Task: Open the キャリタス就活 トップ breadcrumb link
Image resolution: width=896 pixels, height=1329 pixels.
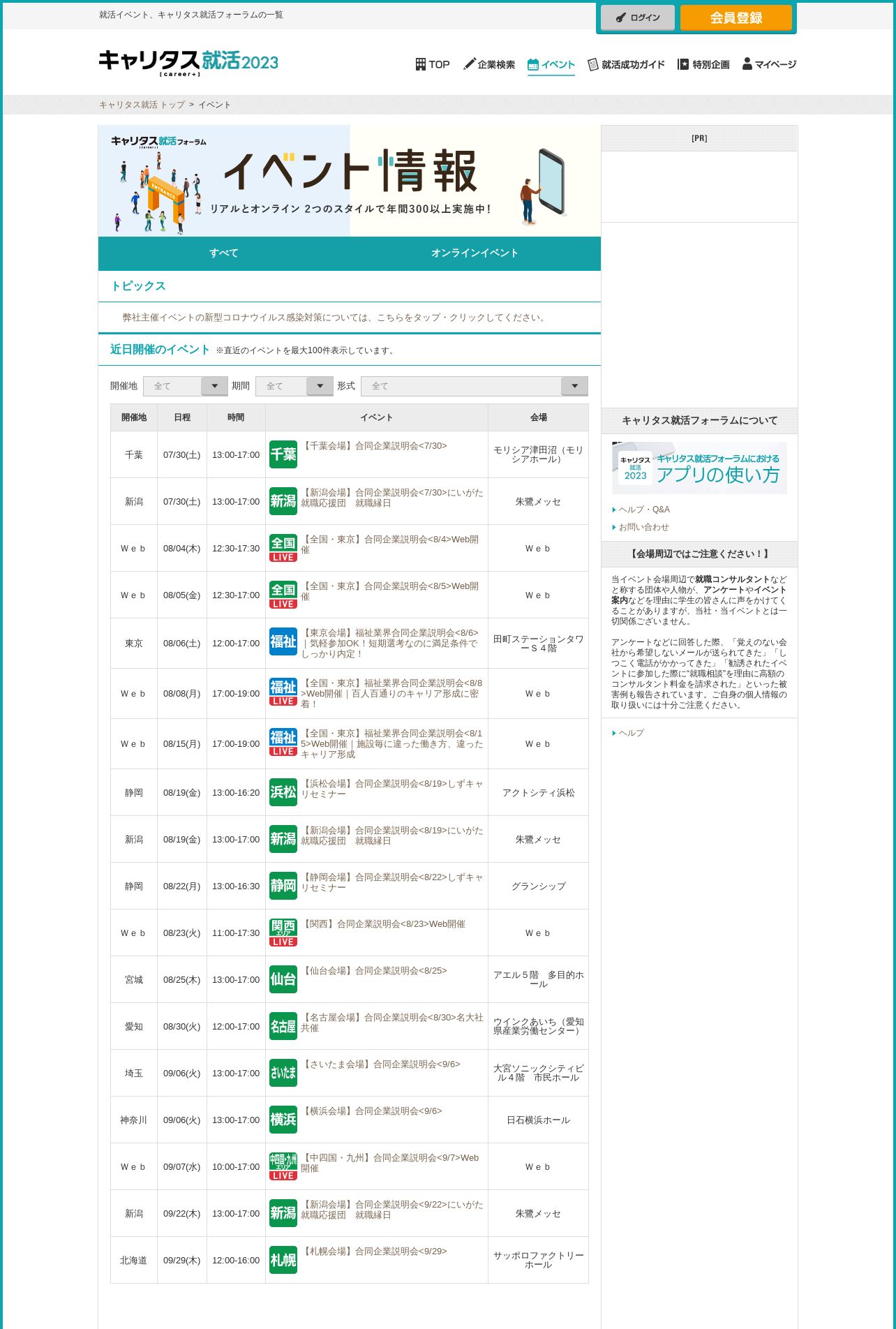Action: pyautogui.click(x=142, y=105)
